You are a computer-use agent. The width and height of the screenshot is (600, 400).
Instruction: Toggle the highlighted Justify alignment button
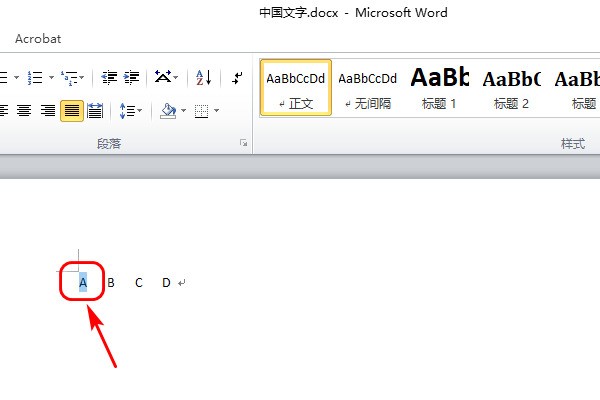(x=72, y=111)
